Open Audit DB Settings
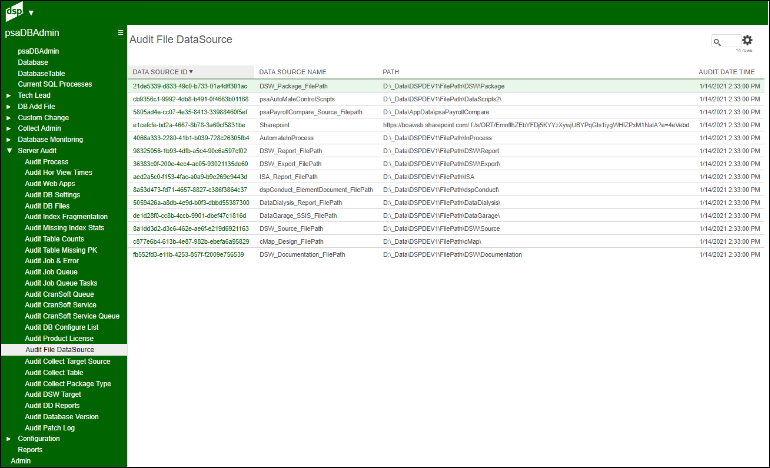Viewport: 770px width, 468px height. coord(53,194)
